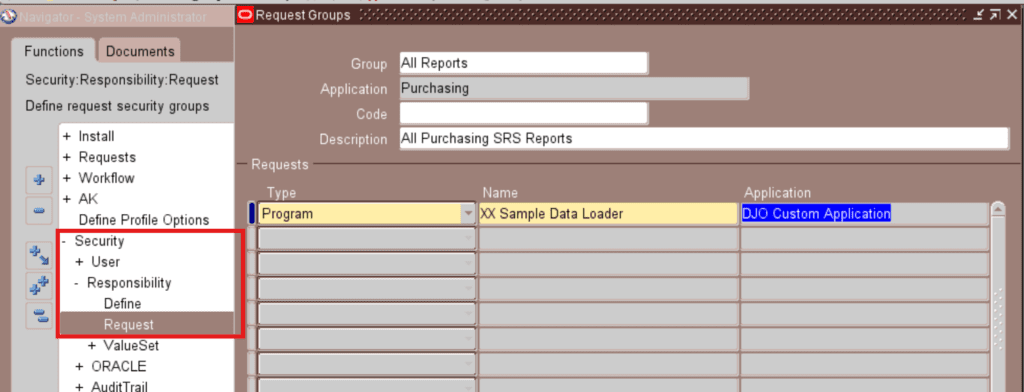Viewport: 1024px width, 392px height.
Task: Expand the ValueSet tree node
Action: pyautogui.click(x=92, y=346)
